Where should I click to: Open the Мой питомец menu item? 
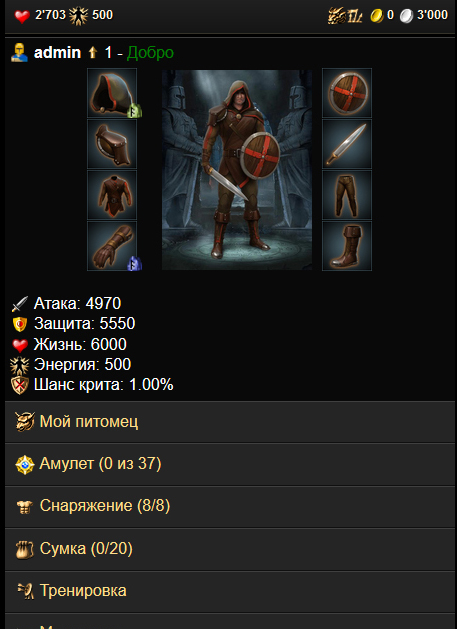tap(230, 422)
